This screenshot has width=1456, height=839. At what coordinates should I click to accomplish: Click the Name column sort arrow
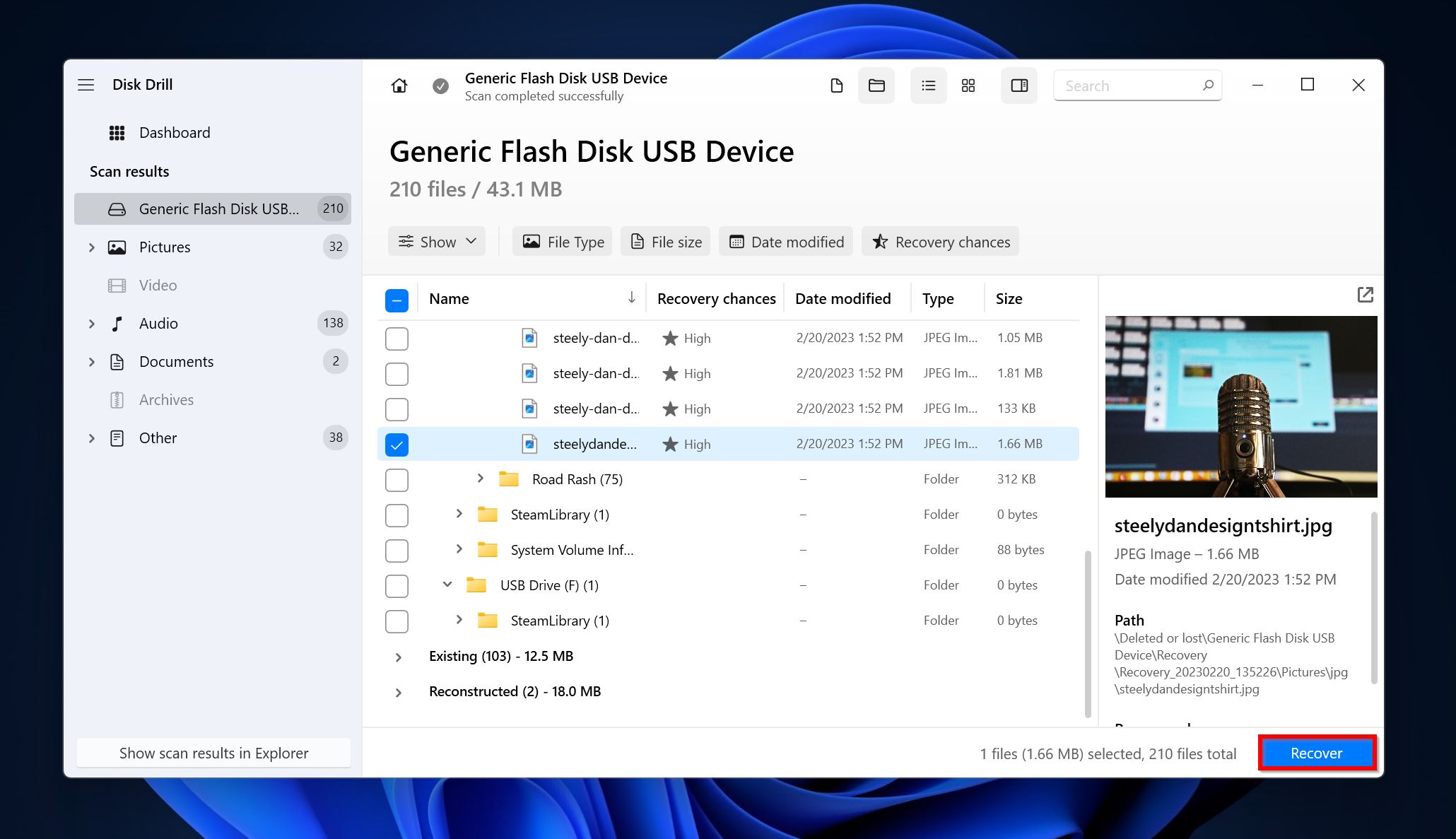(631, 298)
